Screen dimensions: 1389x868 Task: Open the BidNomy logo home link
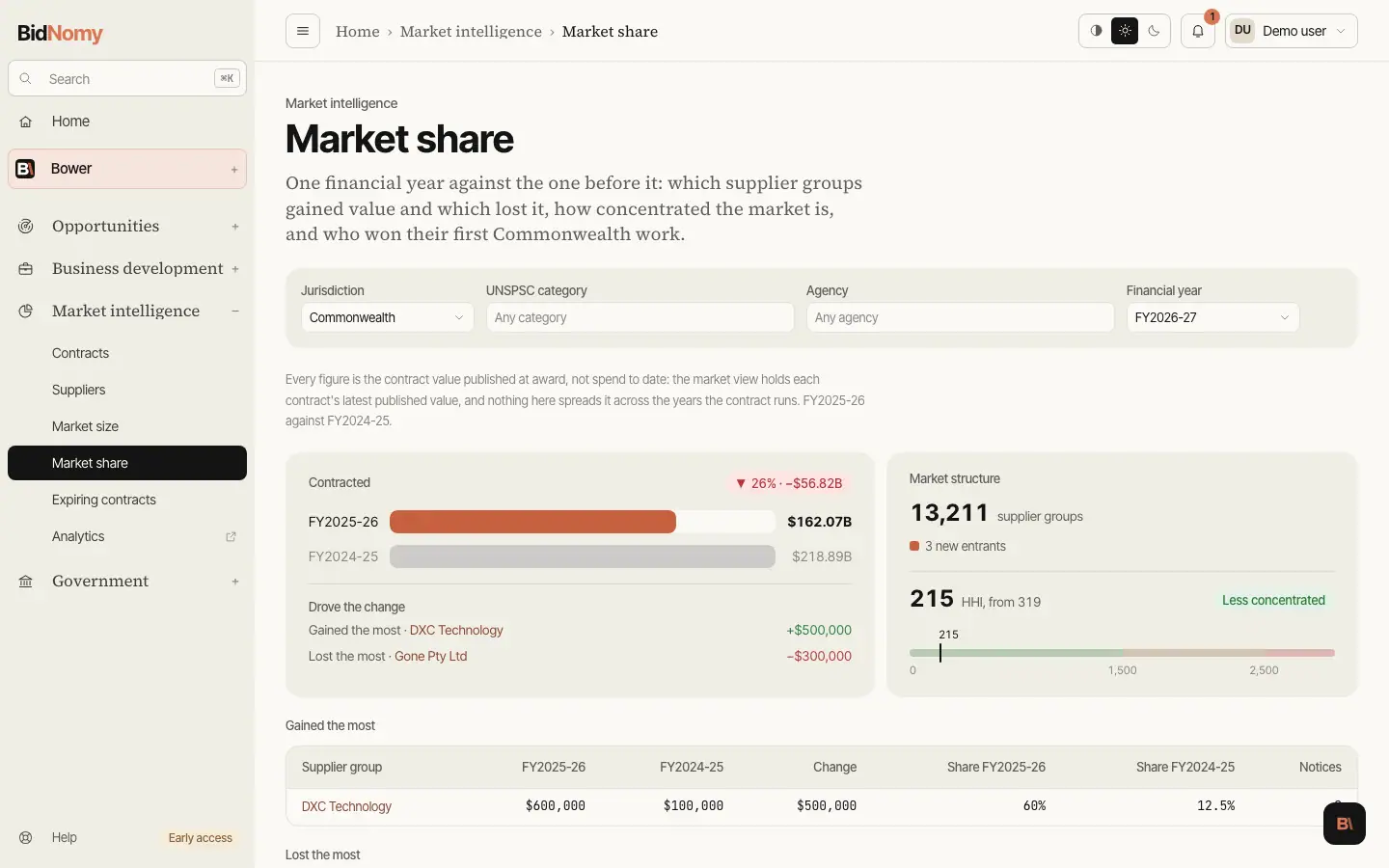click(x=60, y=33)
